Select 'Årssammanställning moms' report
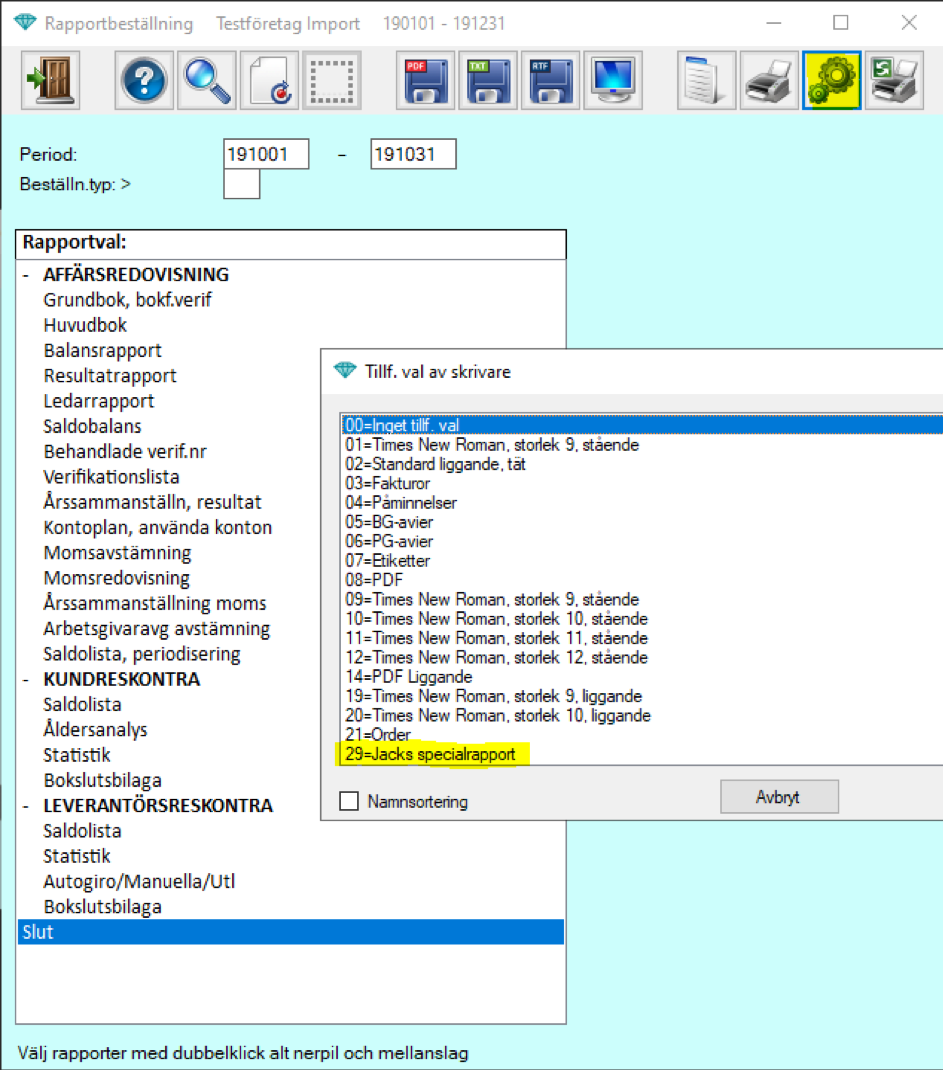The width and height of the screenshot is (943, 1070). (155, 603)
